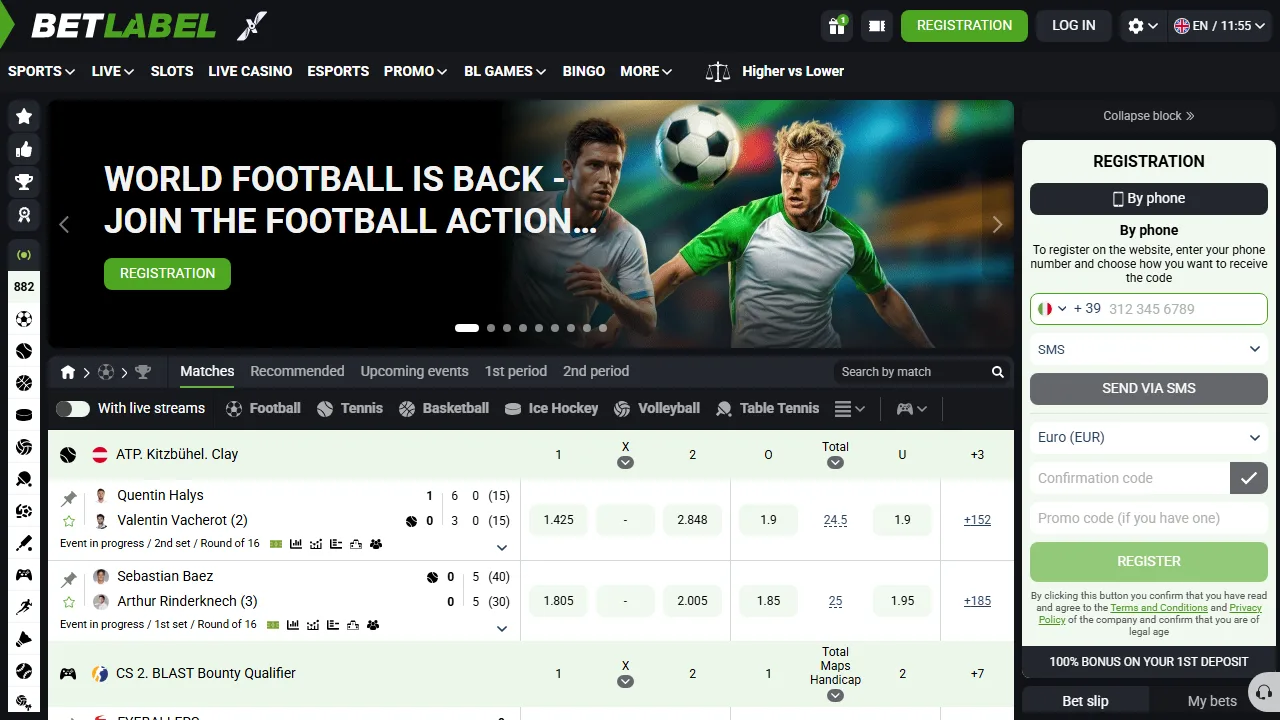
Task: Open the LIVE CASINO menu item
Action: point(250,71)
